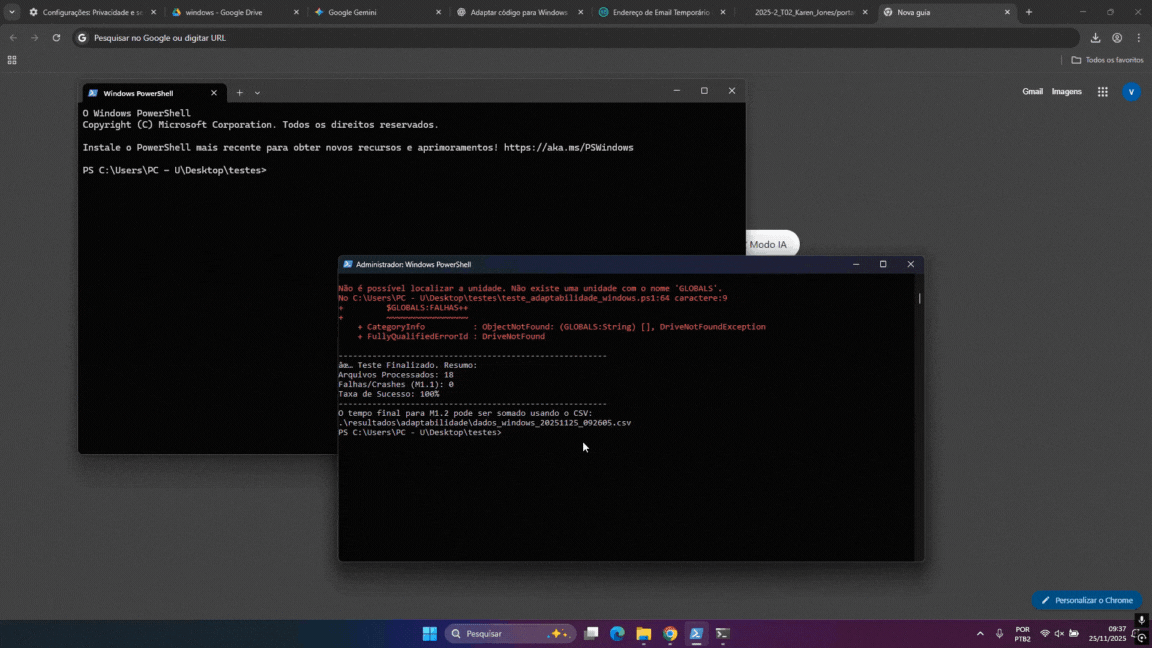Open a new tab in Windows Terminal
This screenshot has width=1152, height=648.
239,93
